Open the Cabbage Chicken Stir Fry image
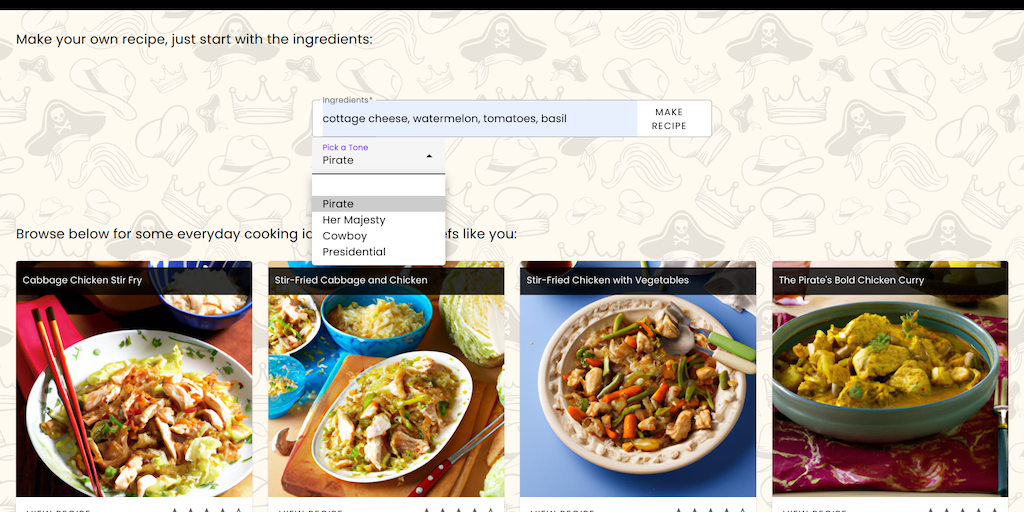The width and height of the screenshot is (1024, 512). click(134, 395)
